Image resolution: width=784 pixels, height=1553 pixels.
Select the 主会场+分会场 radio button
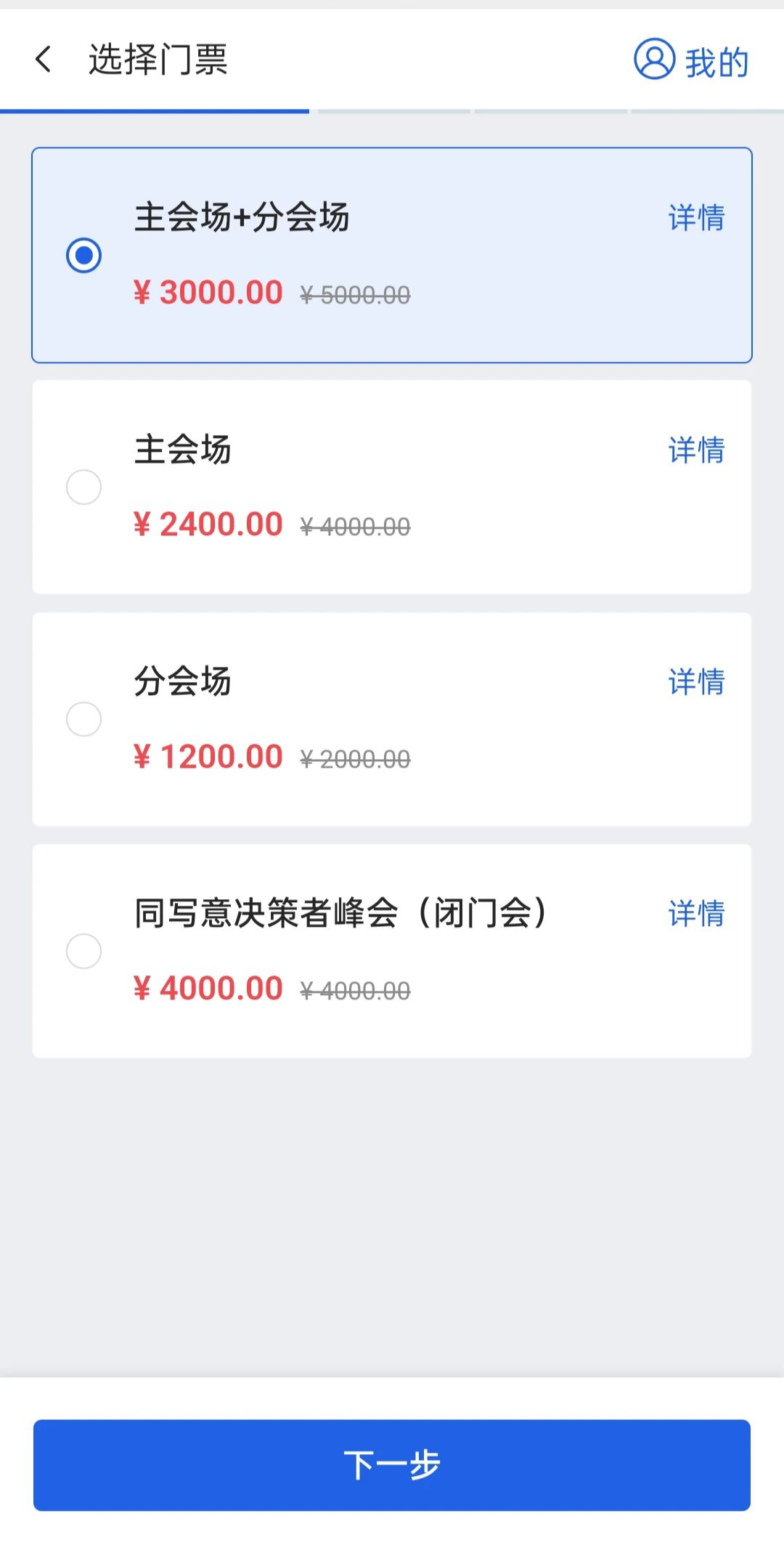tap(83, 255)
